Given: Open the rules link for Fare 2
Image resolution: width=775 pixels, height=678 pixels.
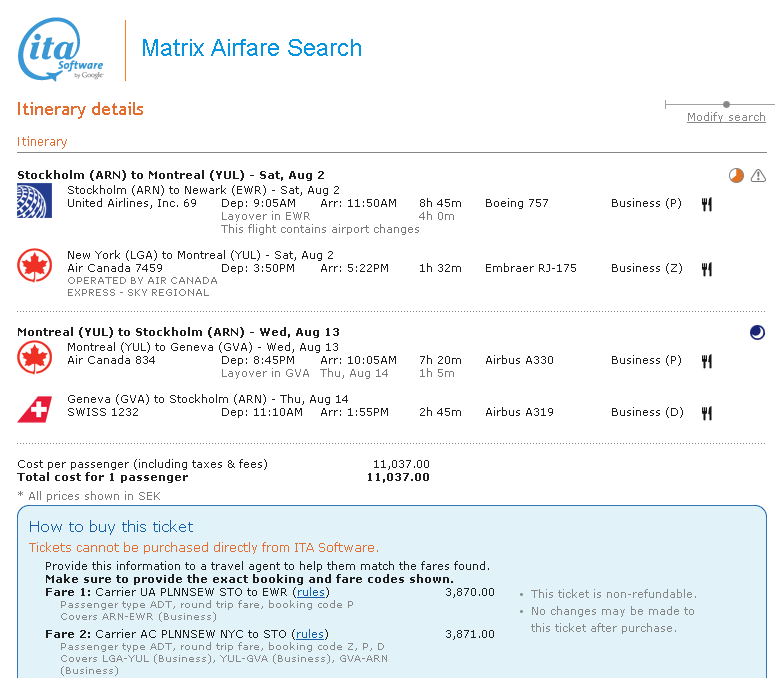Looking at the screenshot, I should [x=310, y=634].
